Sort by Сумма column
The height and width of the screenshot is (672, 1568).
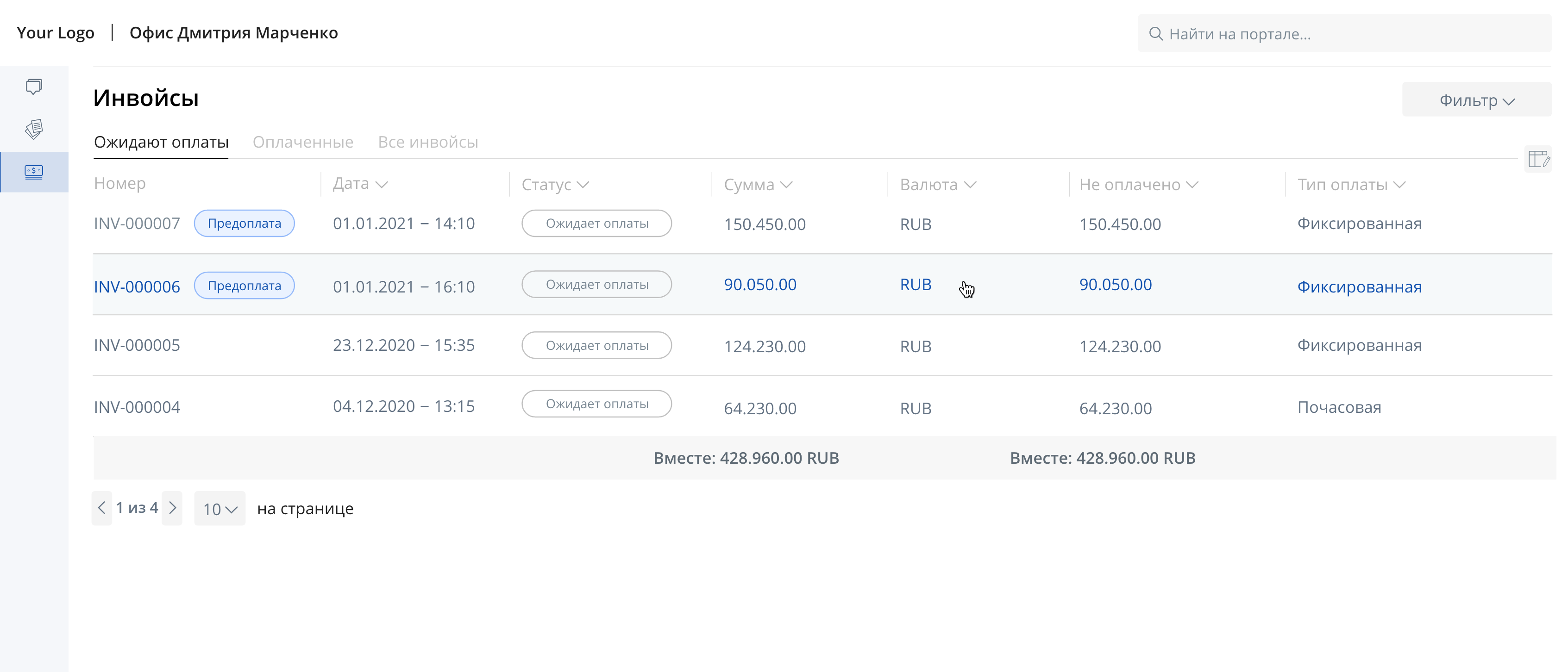point(758,184)
